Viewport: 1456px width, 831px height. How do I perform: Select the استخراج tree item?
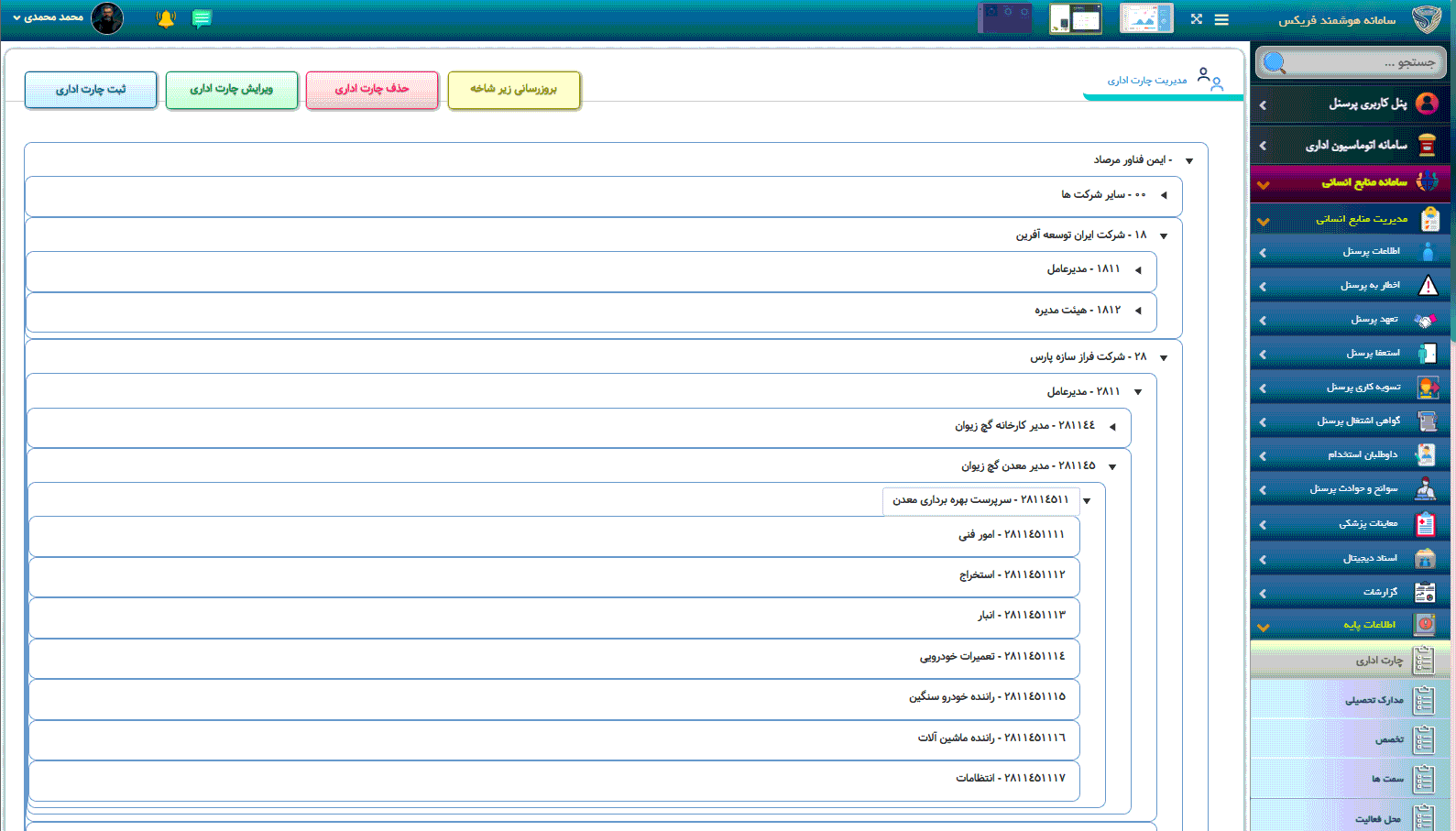pos(1012,575)
